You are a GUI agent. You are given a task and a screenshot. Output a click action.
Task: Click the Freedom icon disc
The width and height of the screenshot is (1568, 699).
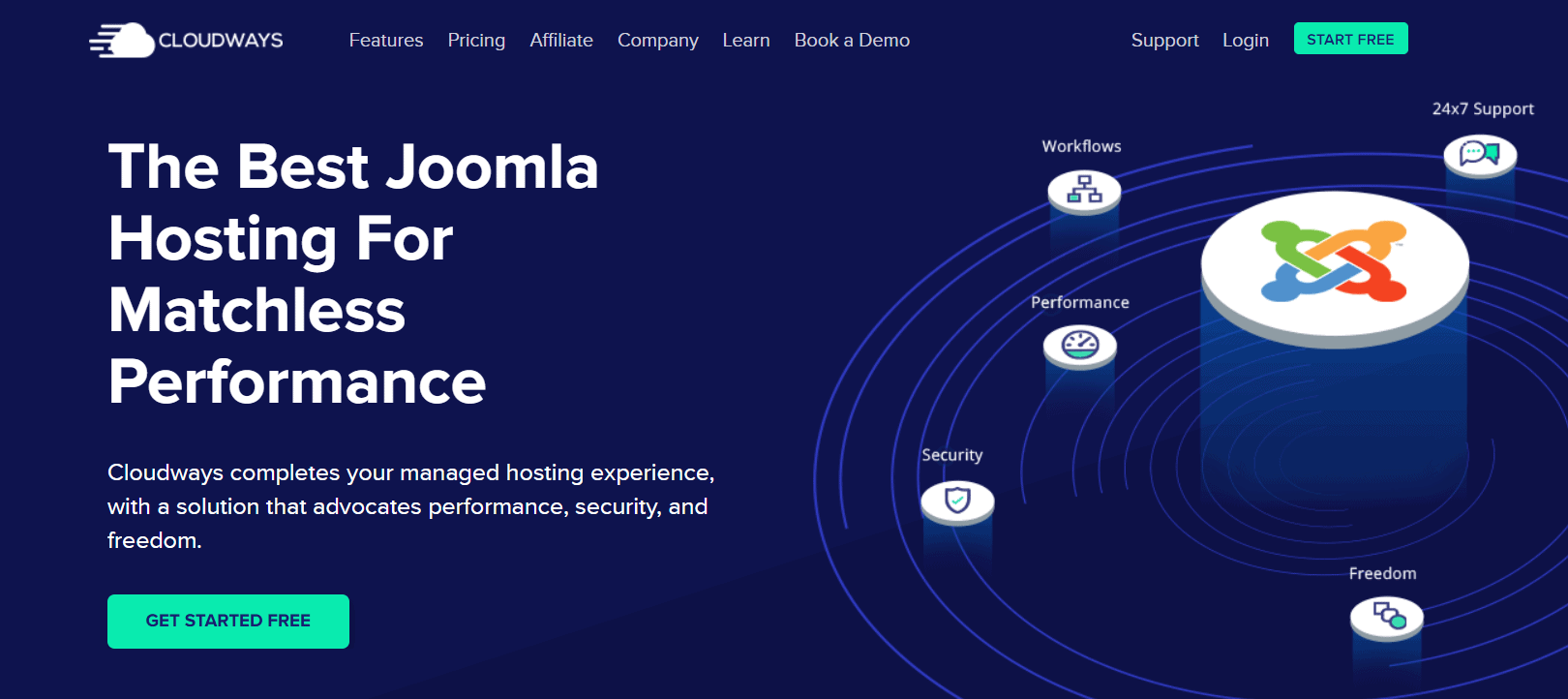point(1387,616)
